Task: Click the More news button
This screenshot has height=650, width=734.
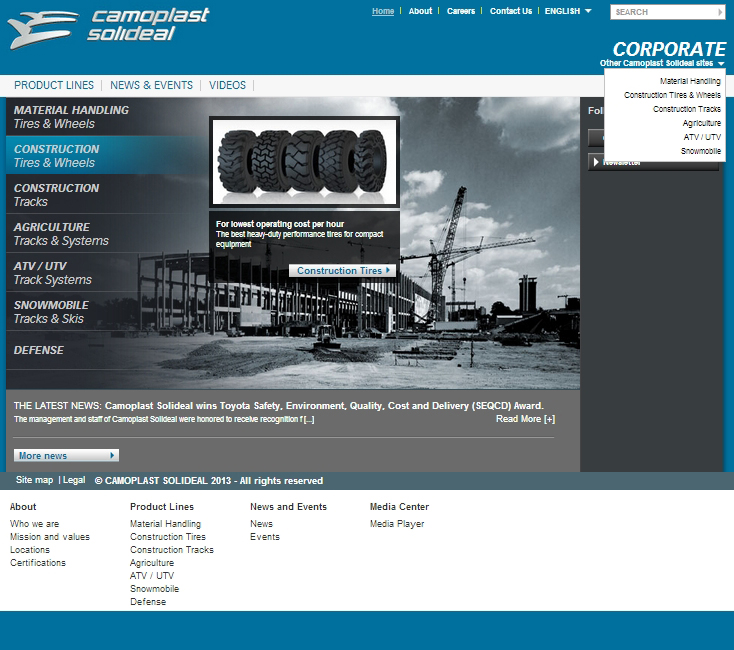Action: [x=66, y=455]
